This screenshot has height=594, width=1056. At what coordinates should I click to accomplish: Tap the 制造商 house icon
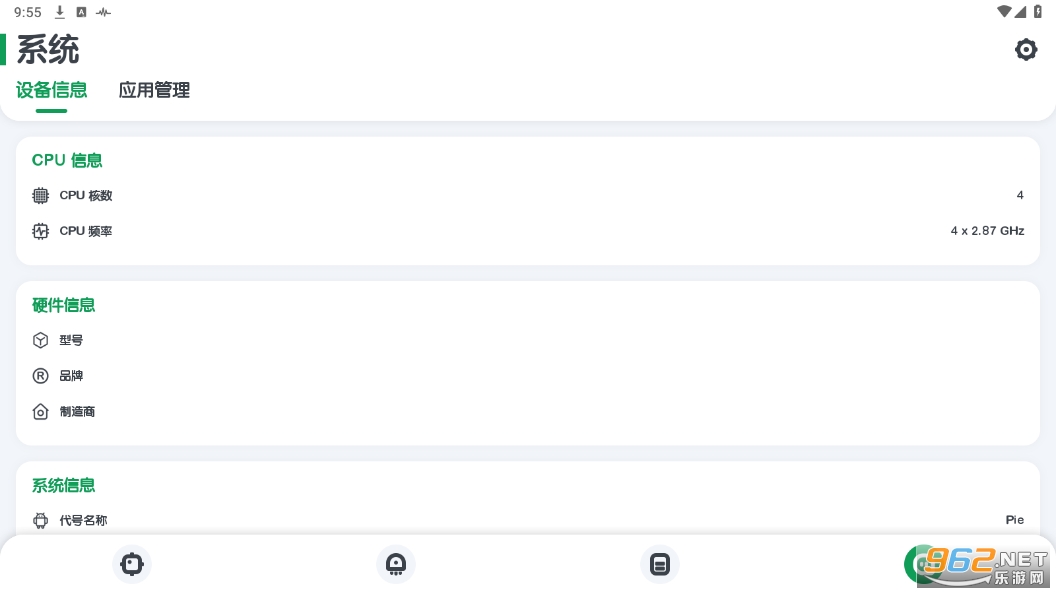40,411
